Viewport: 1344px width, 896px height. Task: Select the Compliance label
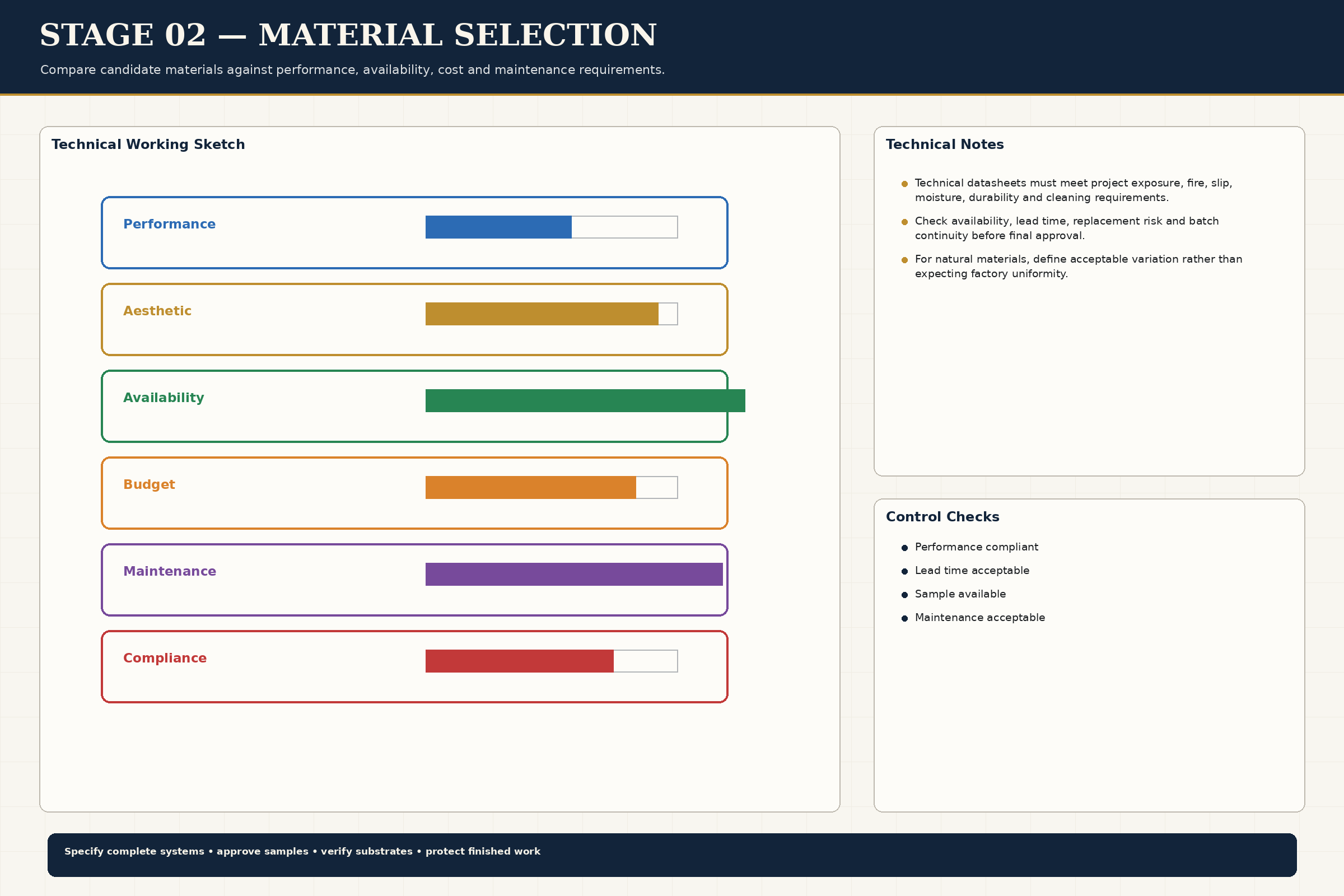coord(165,659)
